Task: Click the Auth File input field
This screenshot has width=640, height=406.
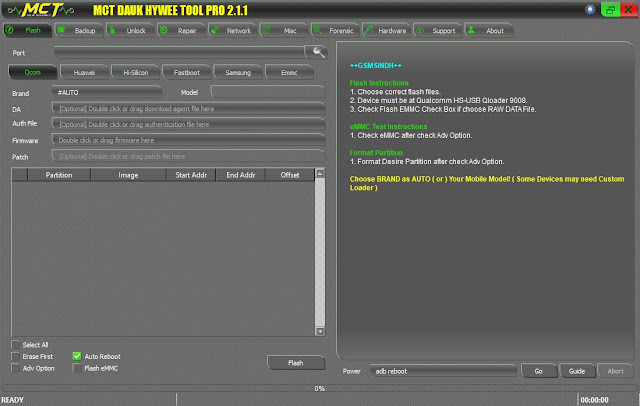Action: pos(189,124)
